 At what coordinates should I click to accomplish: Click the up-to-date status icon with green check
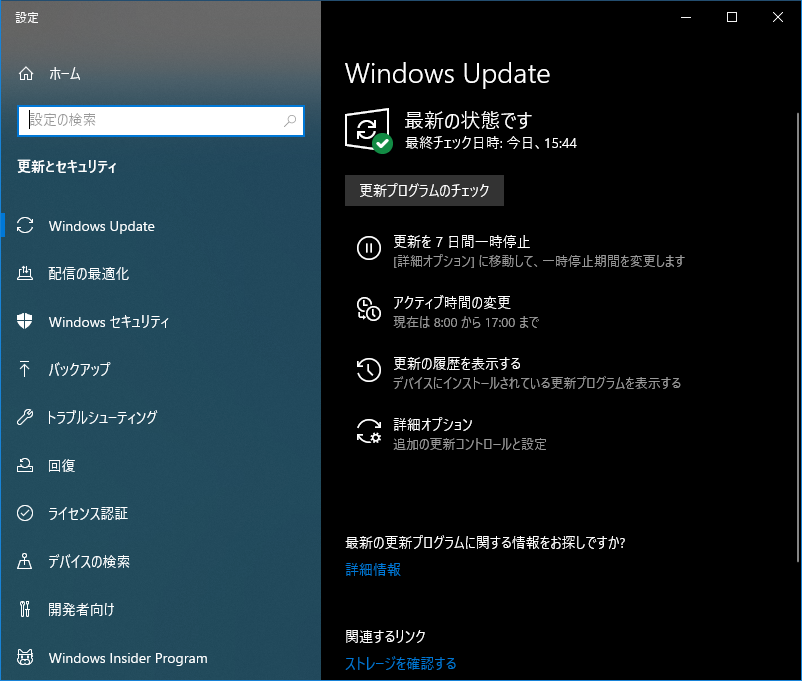pos(368,130)
